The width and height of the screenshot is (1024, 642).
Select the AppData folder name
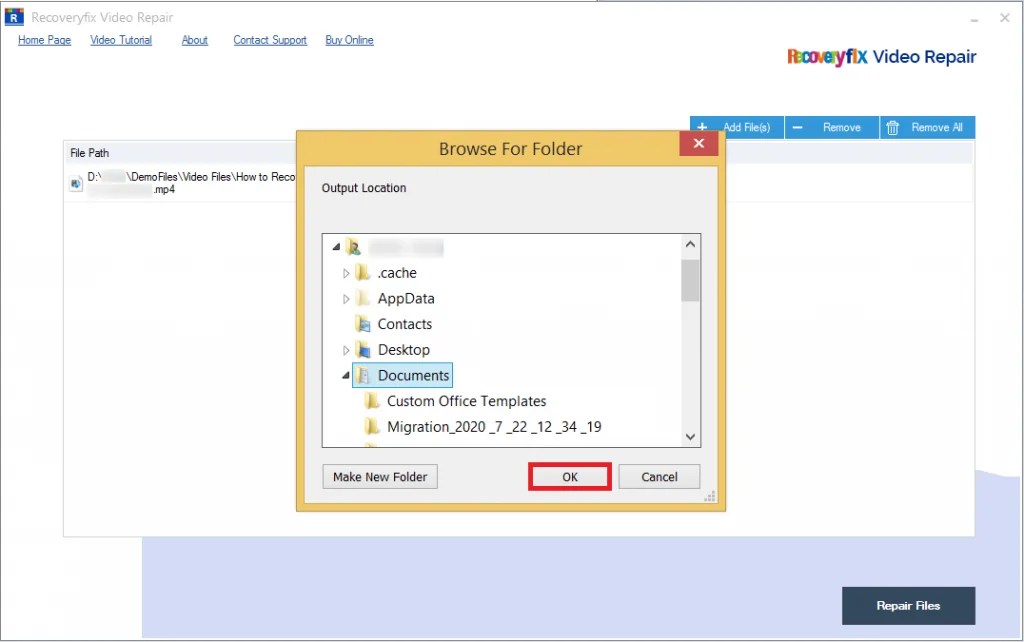click(406, 298)
